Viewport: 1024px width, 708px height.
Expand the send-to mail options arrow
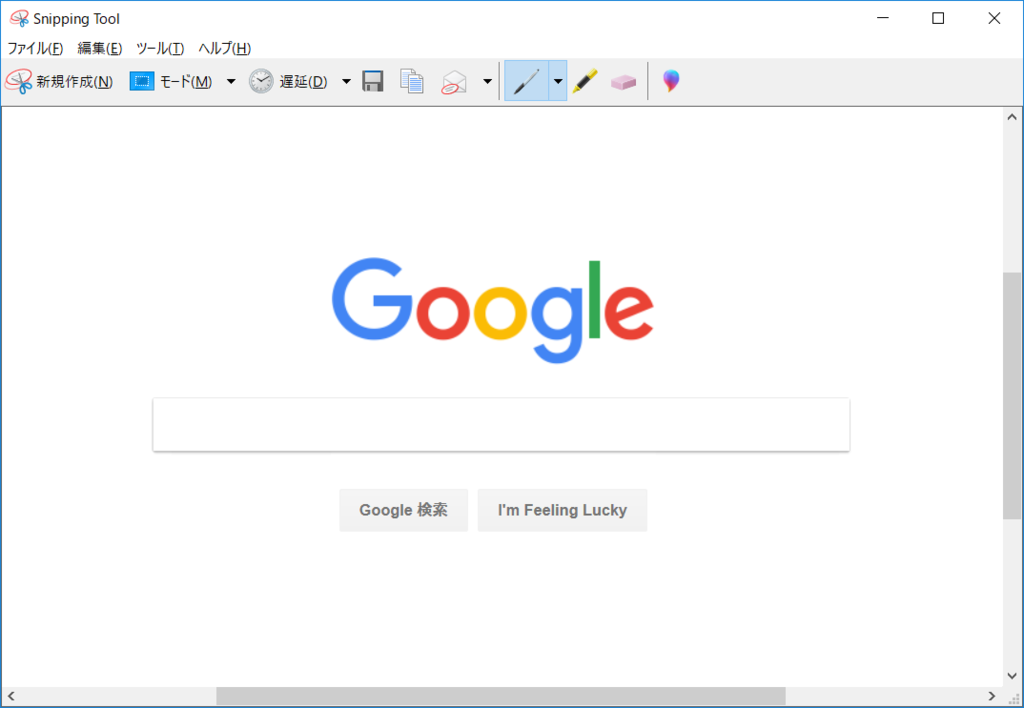pos(487,82)
